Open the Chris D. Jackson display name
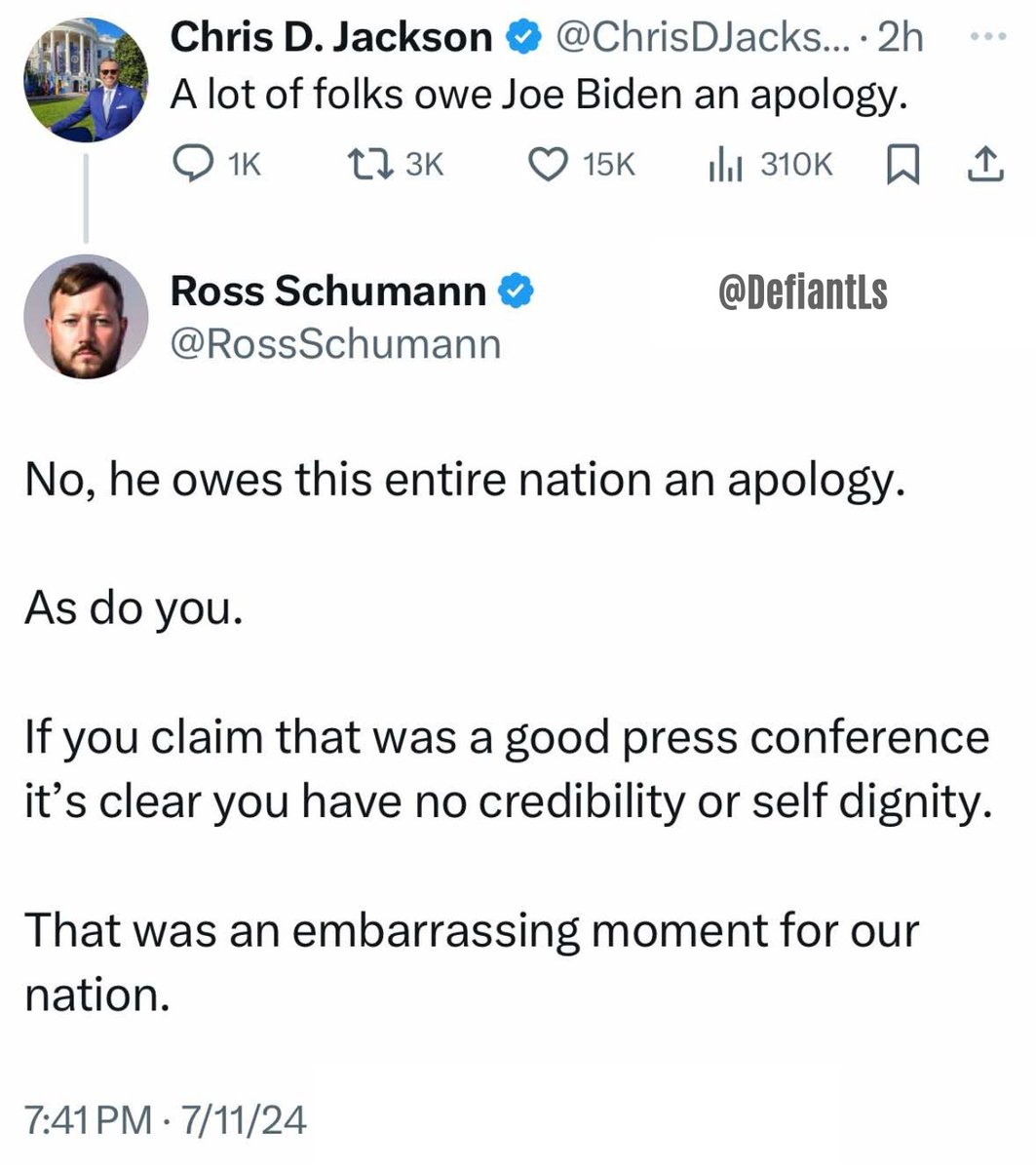1036x1170 pixels. [x=331, y=38]
